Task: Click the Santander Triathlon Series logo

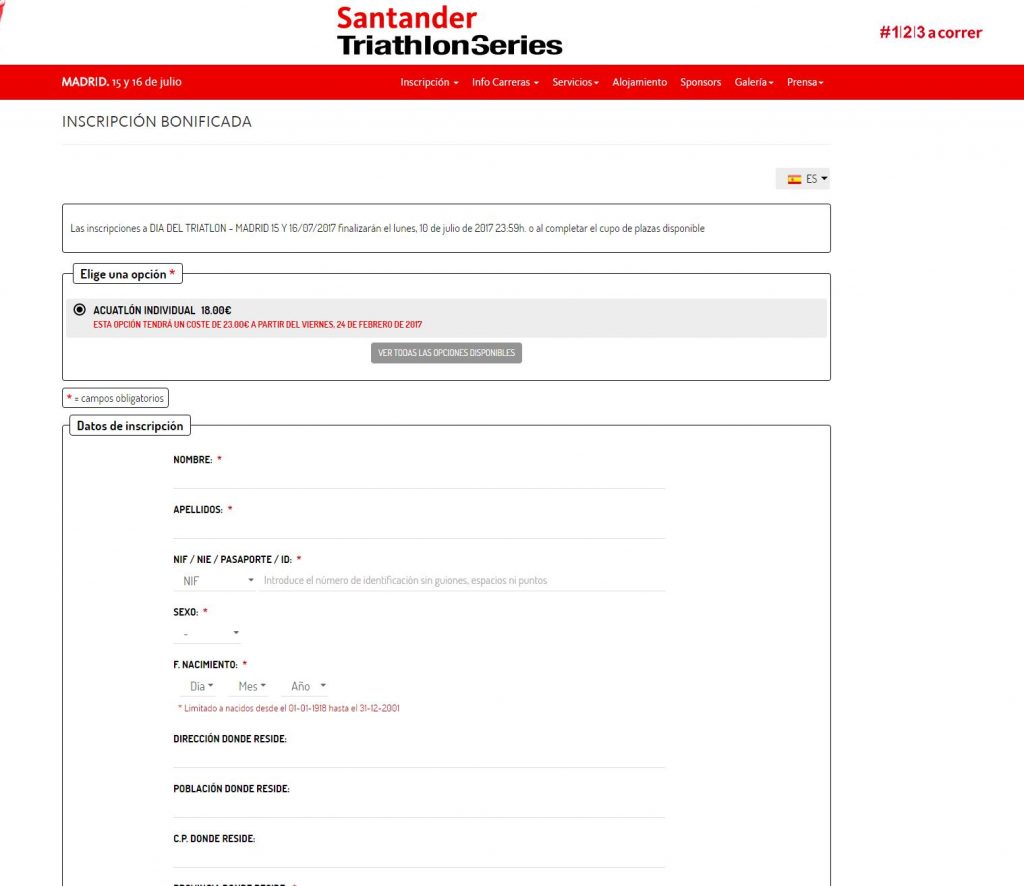Action: (449, 32)
